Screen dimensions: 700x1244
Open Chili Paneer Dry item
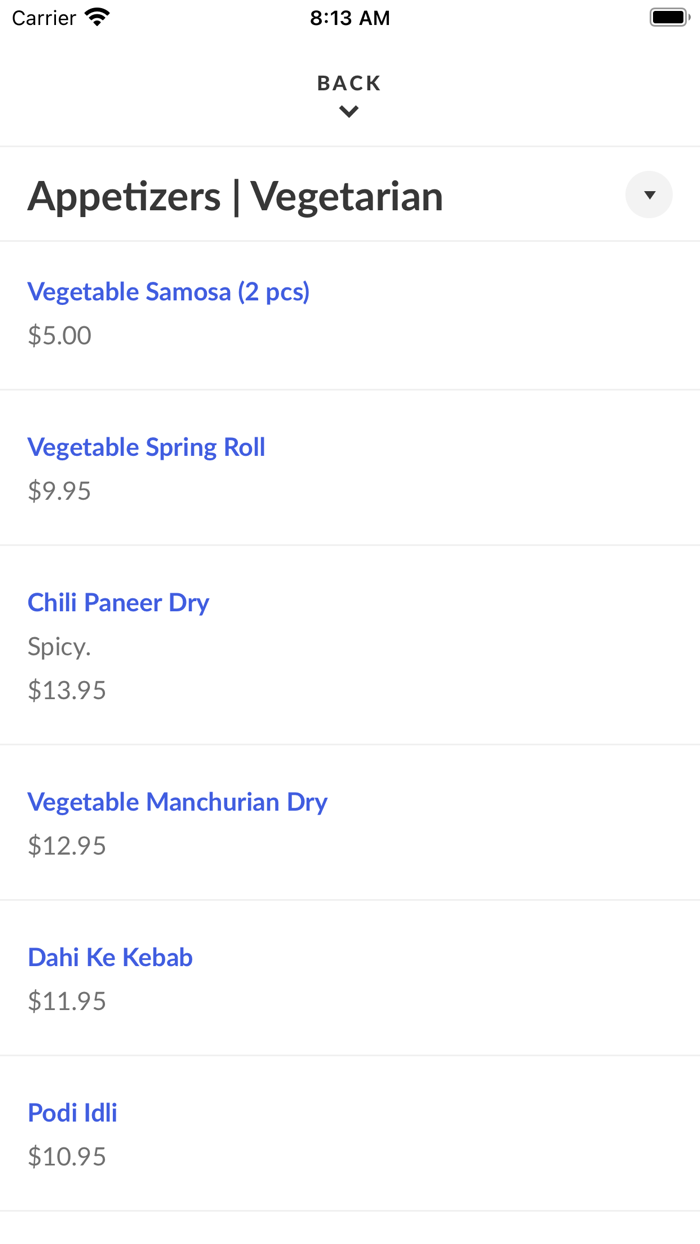click(x=118, y=602)
